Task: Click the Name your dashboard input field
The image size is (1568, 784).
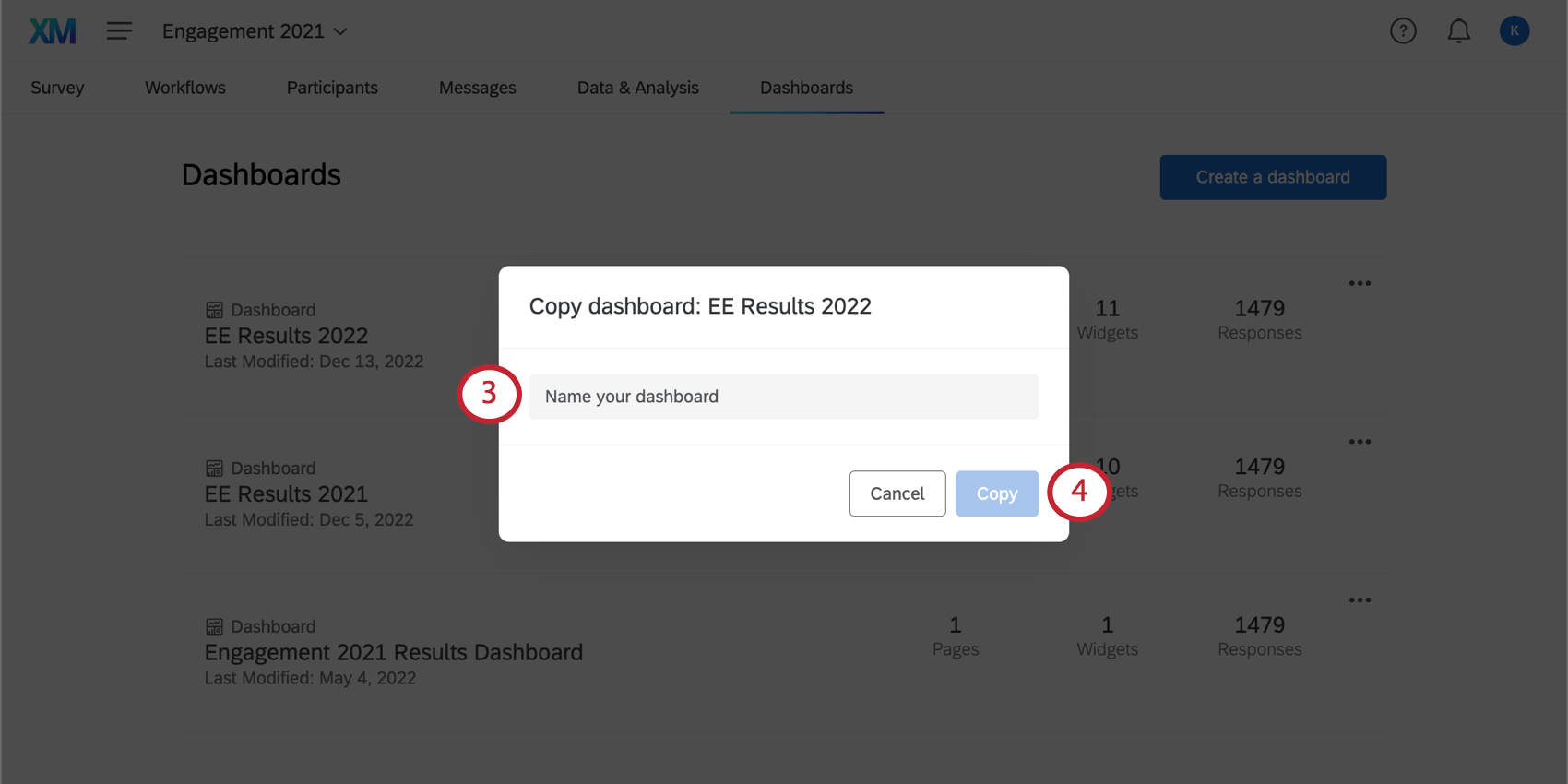Action: [x=783, y=397]
